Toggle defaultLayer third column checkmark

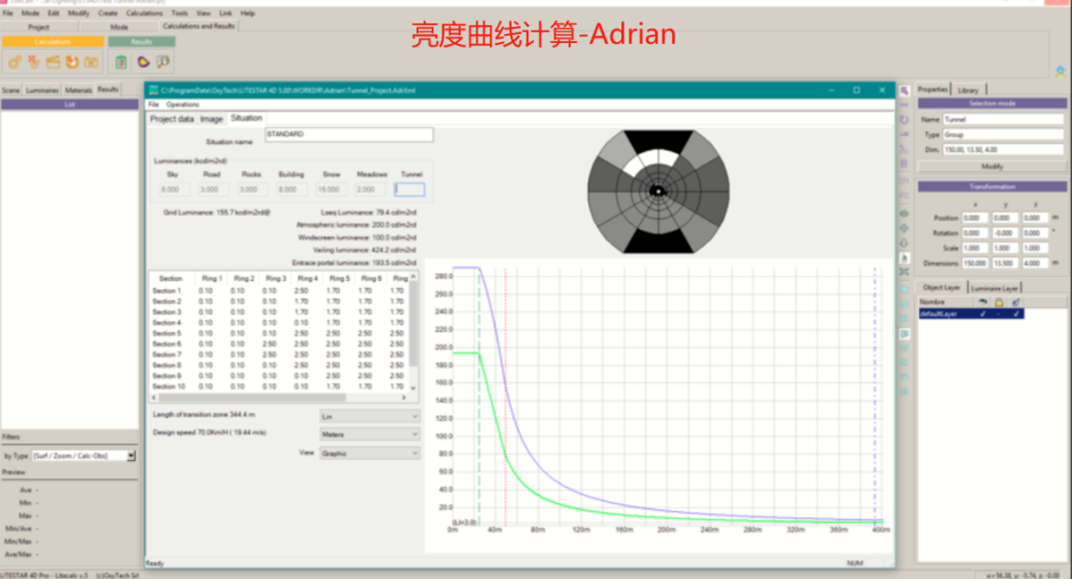(x=1016, y=314)
